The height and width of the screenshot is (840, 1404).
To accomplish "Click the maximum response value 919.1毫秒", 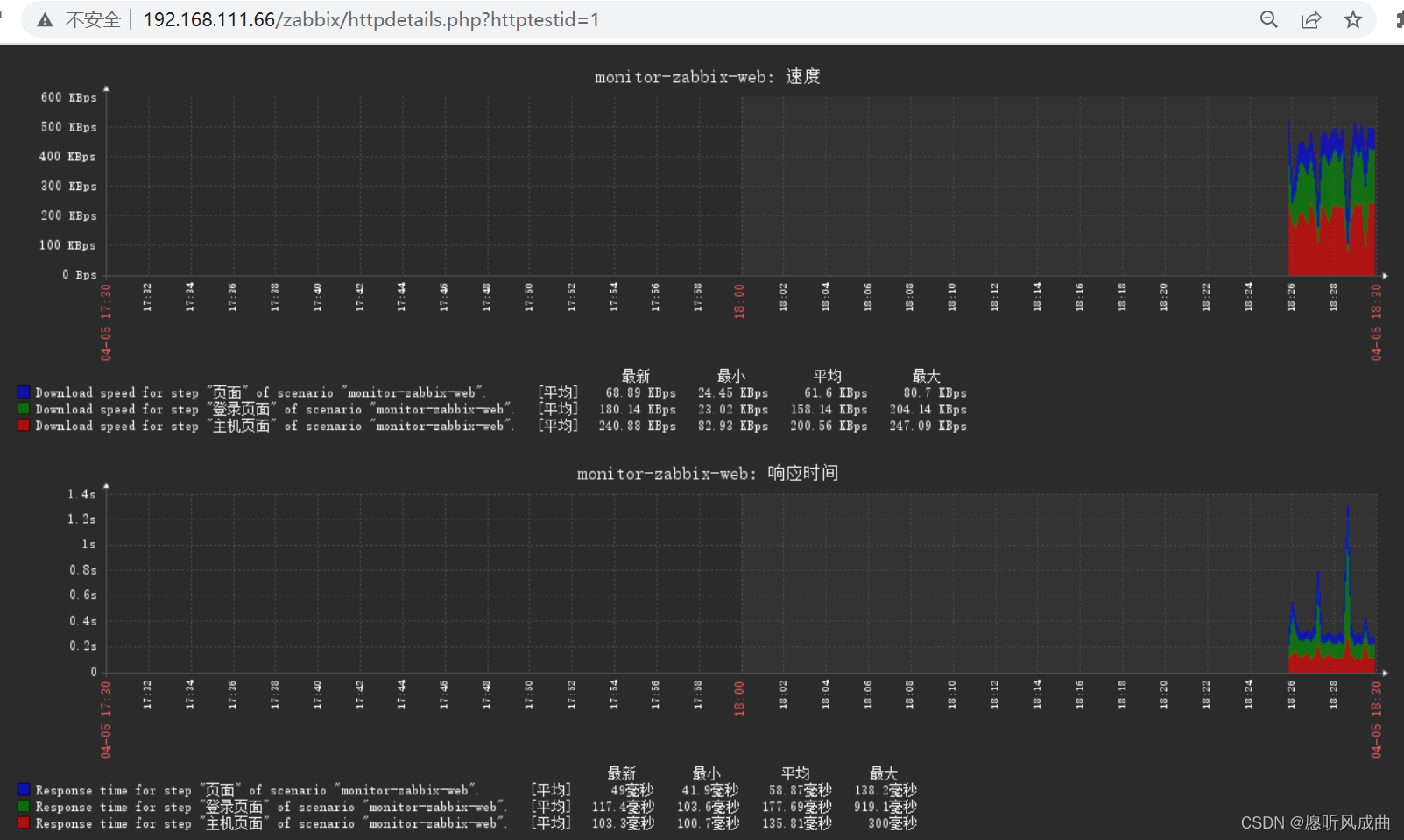I will coord(885,808).
